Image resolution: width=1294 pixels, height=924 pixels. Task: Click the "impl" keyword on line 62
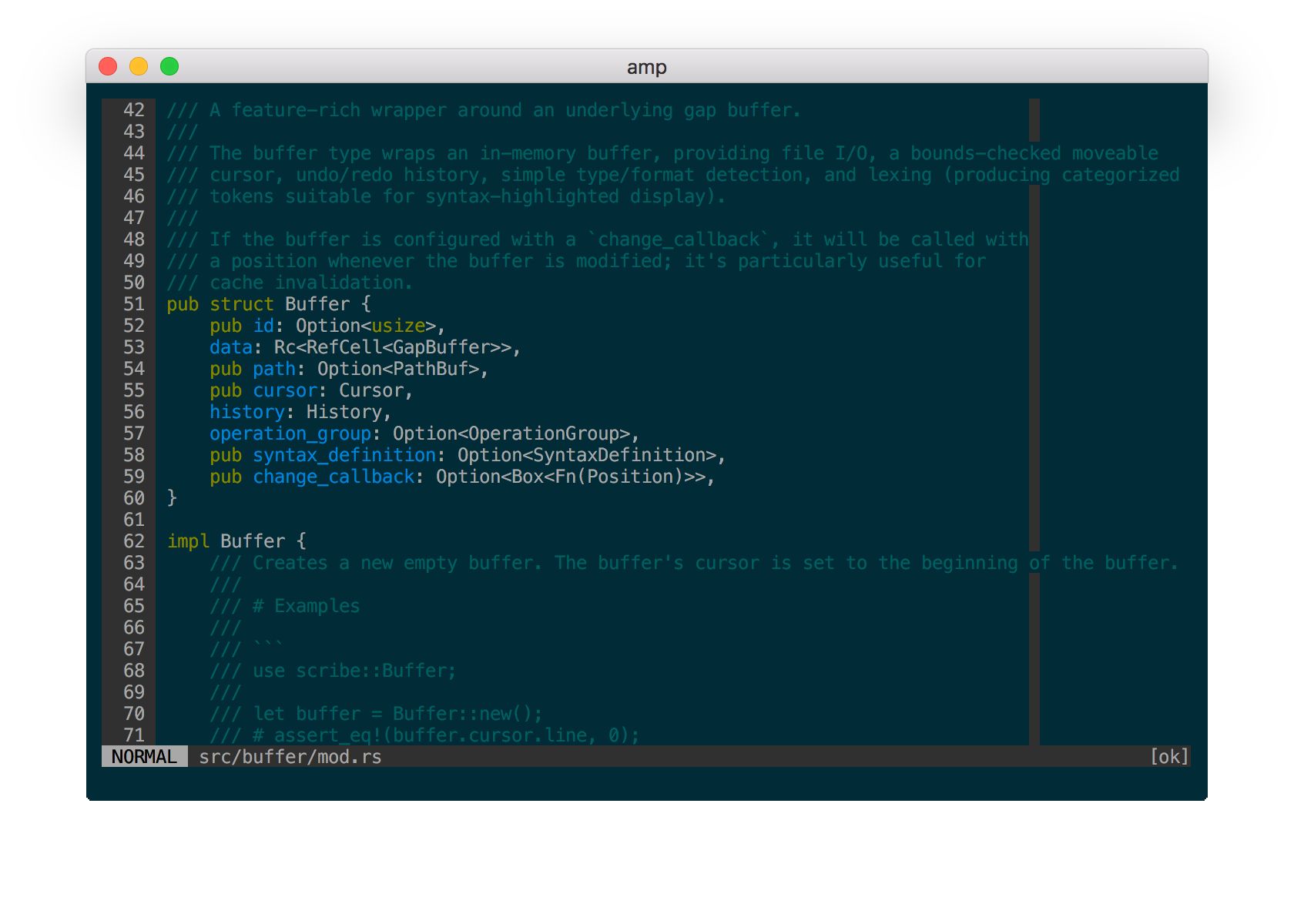[x=188, y=541]
